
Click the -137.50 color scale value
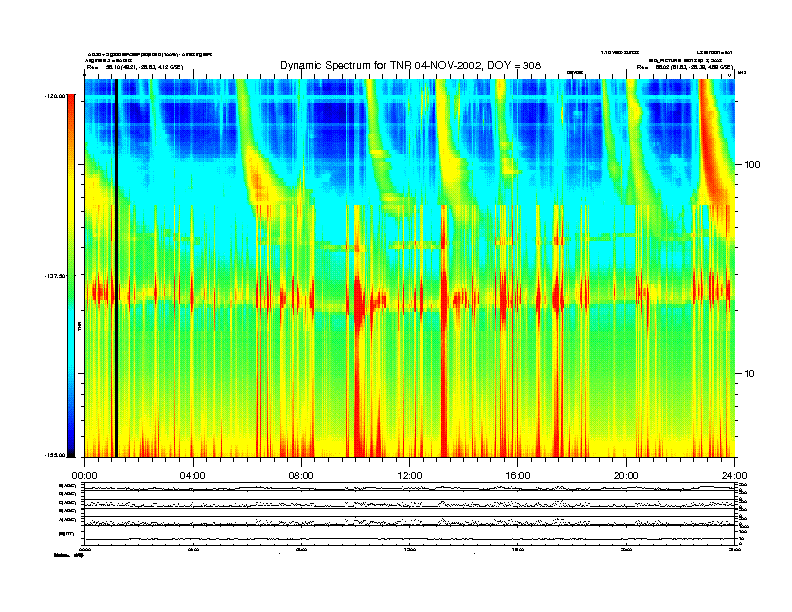coord(55,276)
